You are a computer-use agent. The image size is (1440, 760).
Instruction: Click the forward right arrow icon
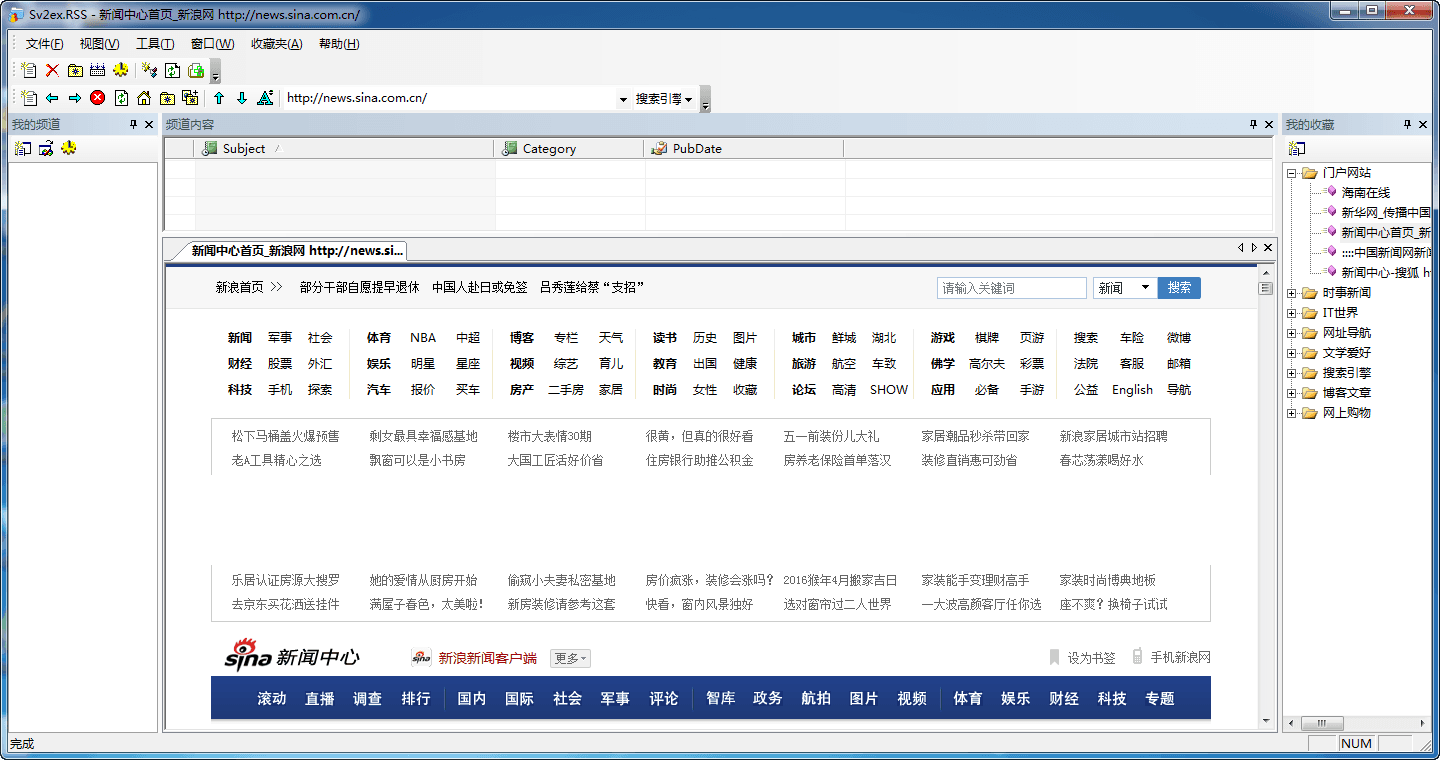point(74,98)
